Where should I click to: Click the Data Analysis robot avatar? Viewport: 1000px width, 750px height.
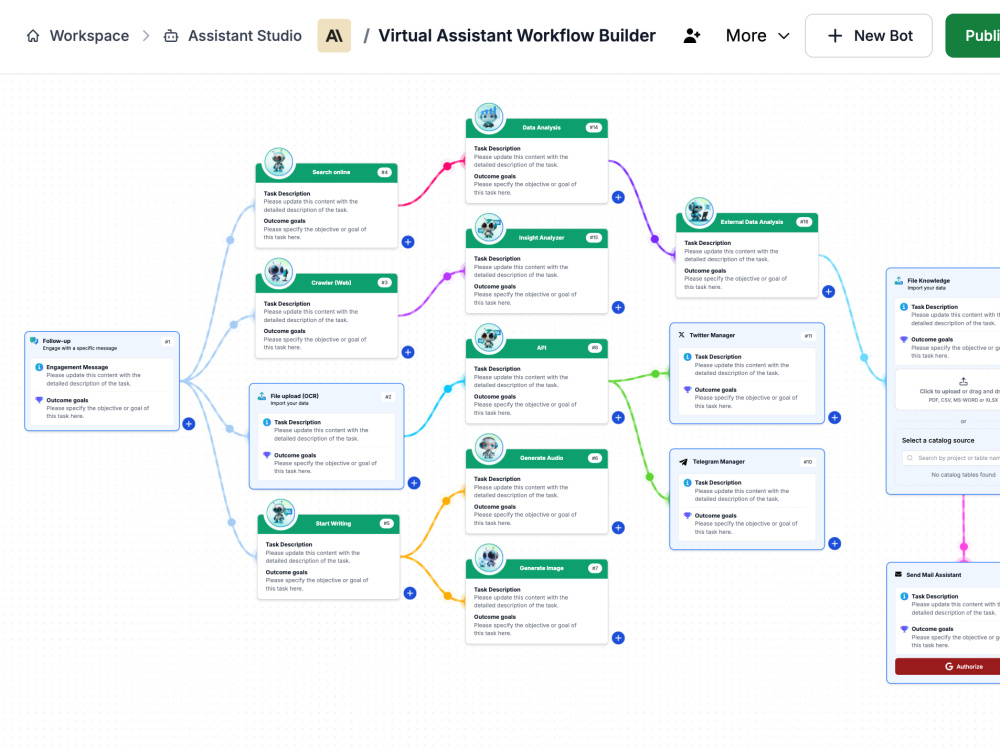489,117
